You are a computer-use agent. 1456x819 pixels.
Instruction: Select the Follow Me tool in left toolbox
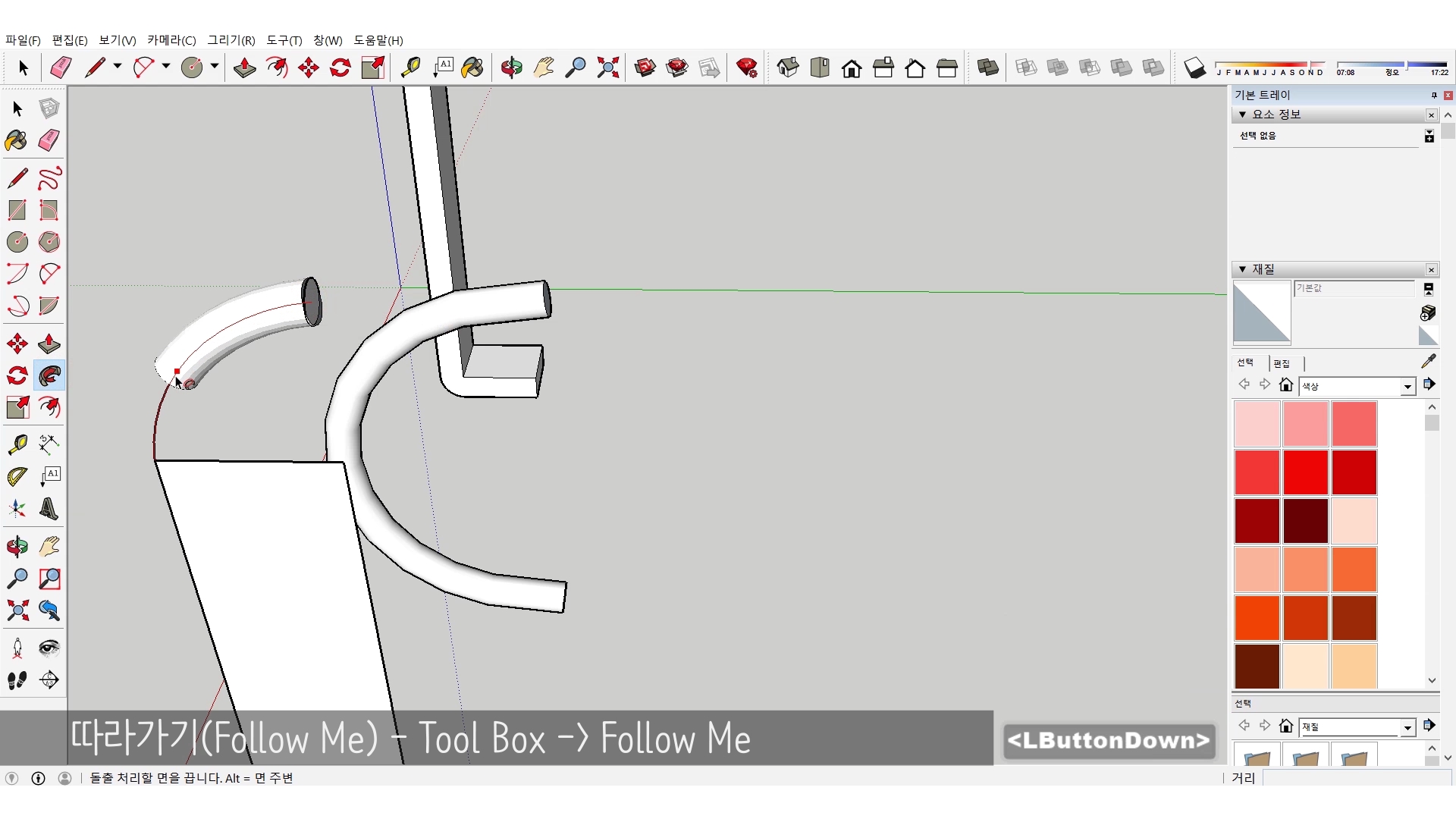click(x=49, y=376)
